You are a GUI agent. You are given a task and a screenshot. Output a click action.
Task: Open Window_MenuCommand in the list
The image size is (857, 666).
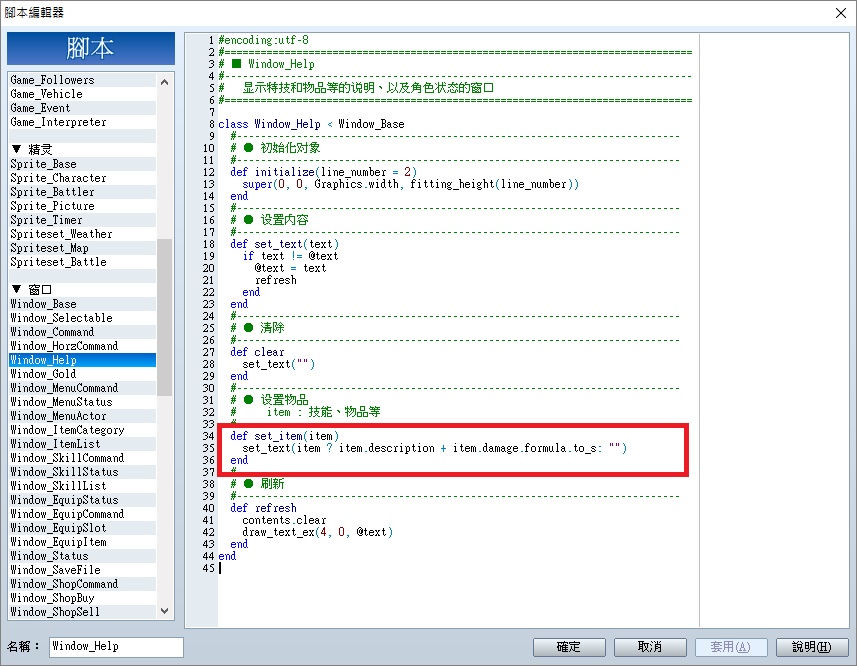tap(83, 388)
